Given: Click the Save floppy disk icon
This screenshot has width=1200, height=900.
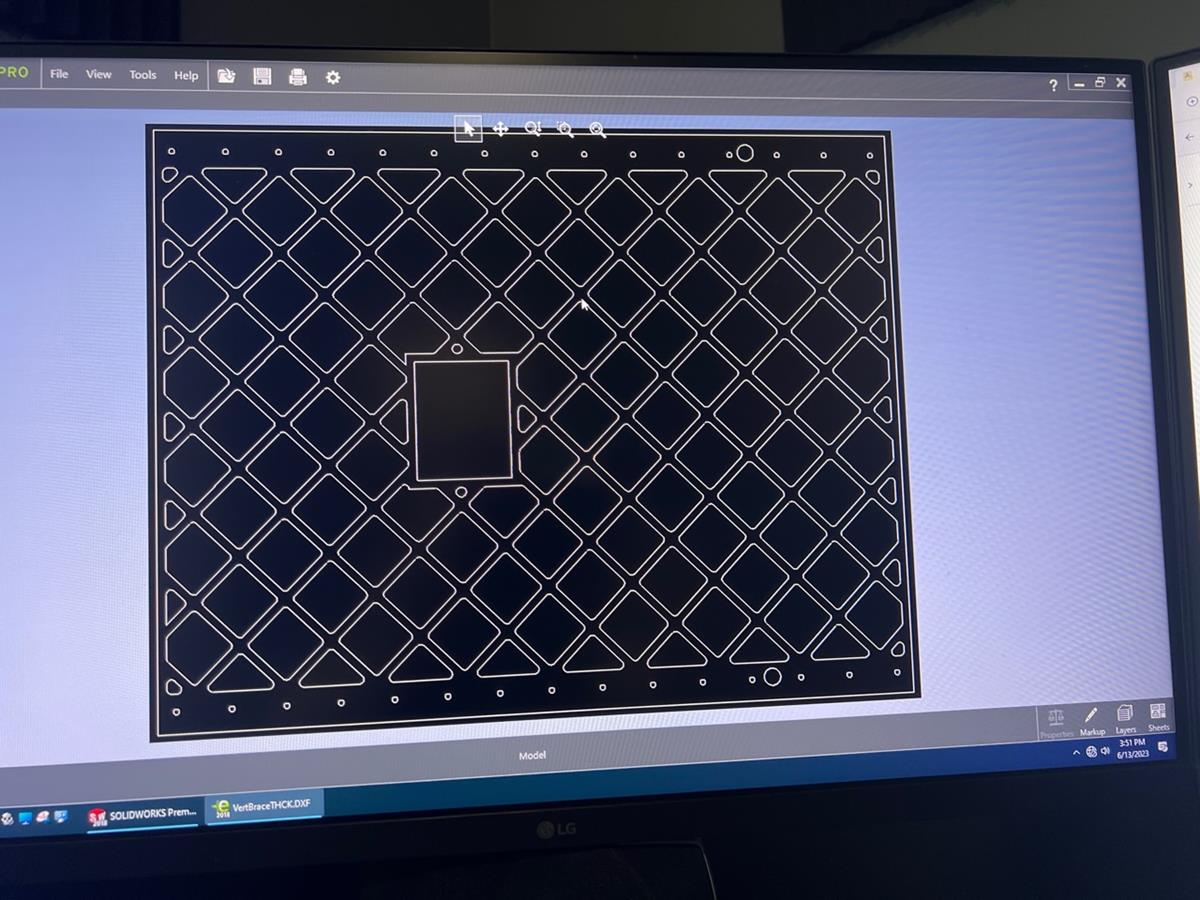Looking at the screenshot, I should (x=262, y=76).
